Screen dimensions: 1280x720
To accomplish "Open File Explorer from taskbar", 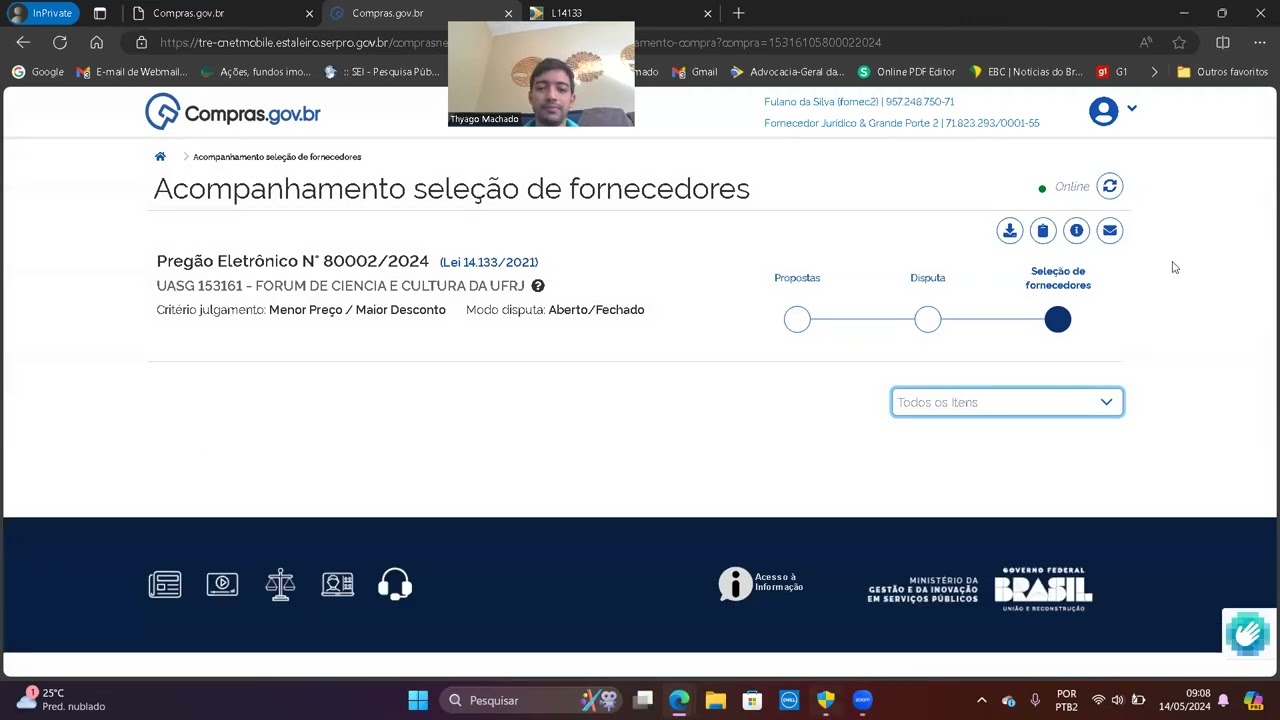I will tap(715, 700).
